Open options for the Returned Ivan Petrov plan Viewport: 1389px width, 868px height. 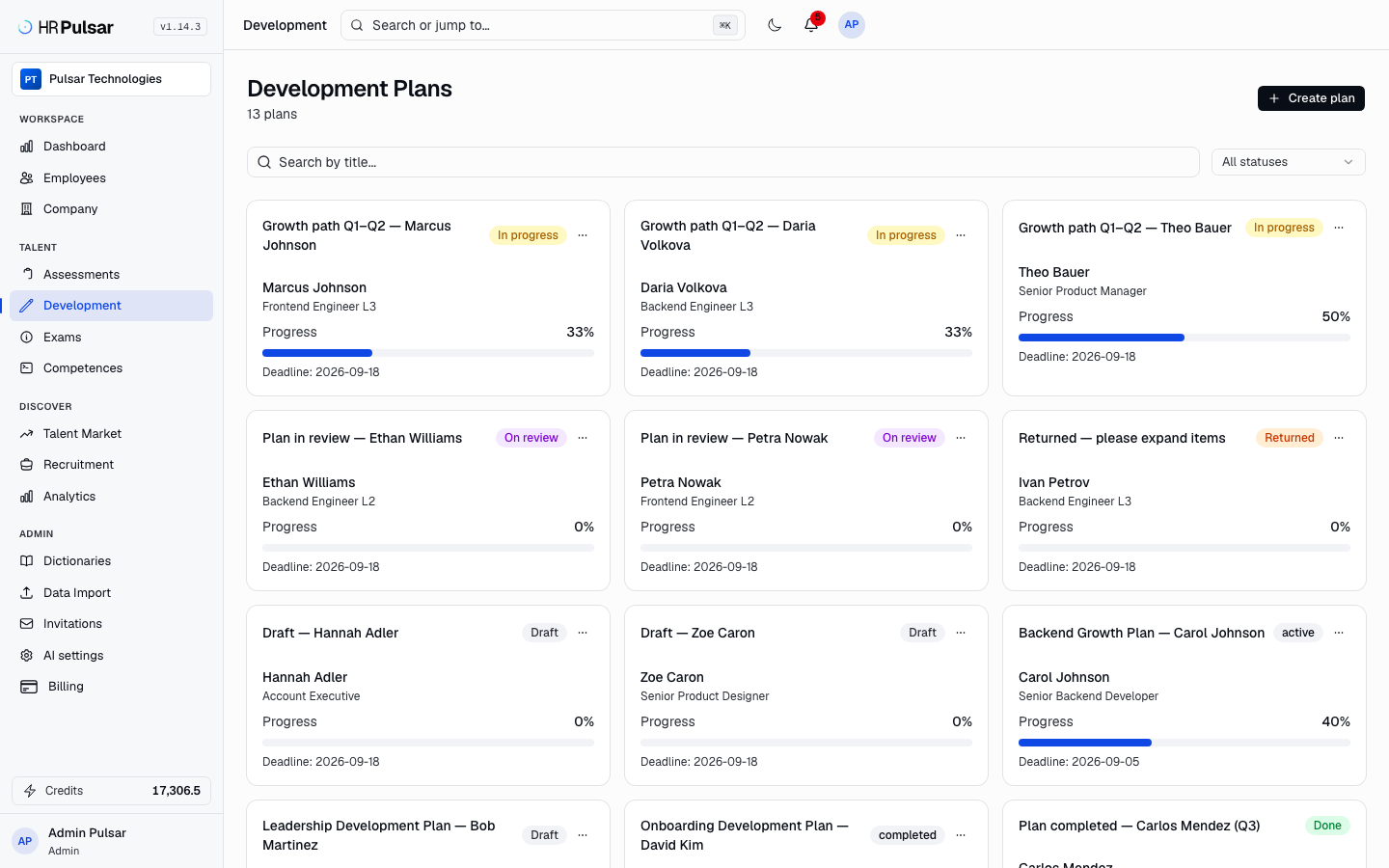(x=1339, y=438)
